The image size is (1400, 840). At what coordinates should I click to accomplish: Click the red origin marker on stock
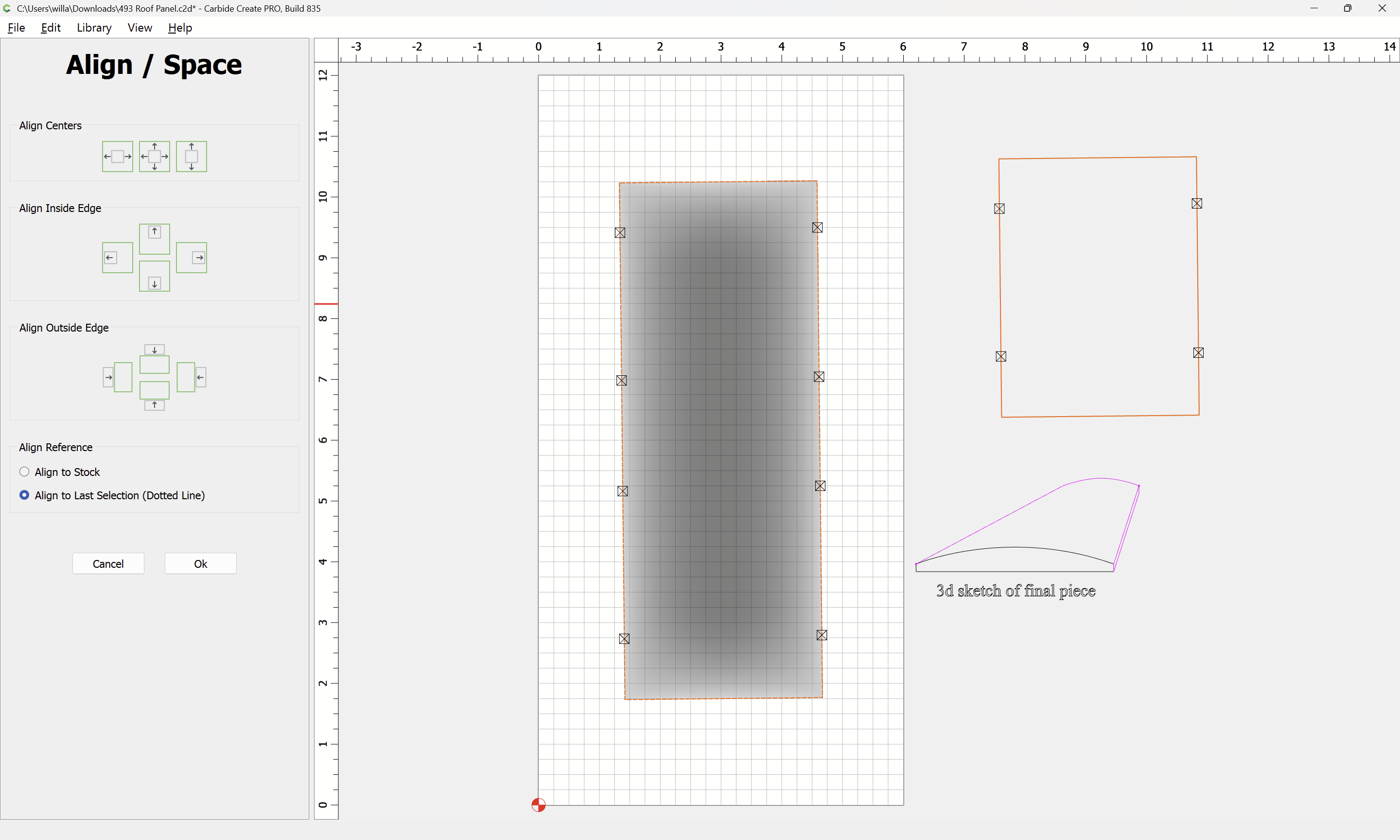538,805
